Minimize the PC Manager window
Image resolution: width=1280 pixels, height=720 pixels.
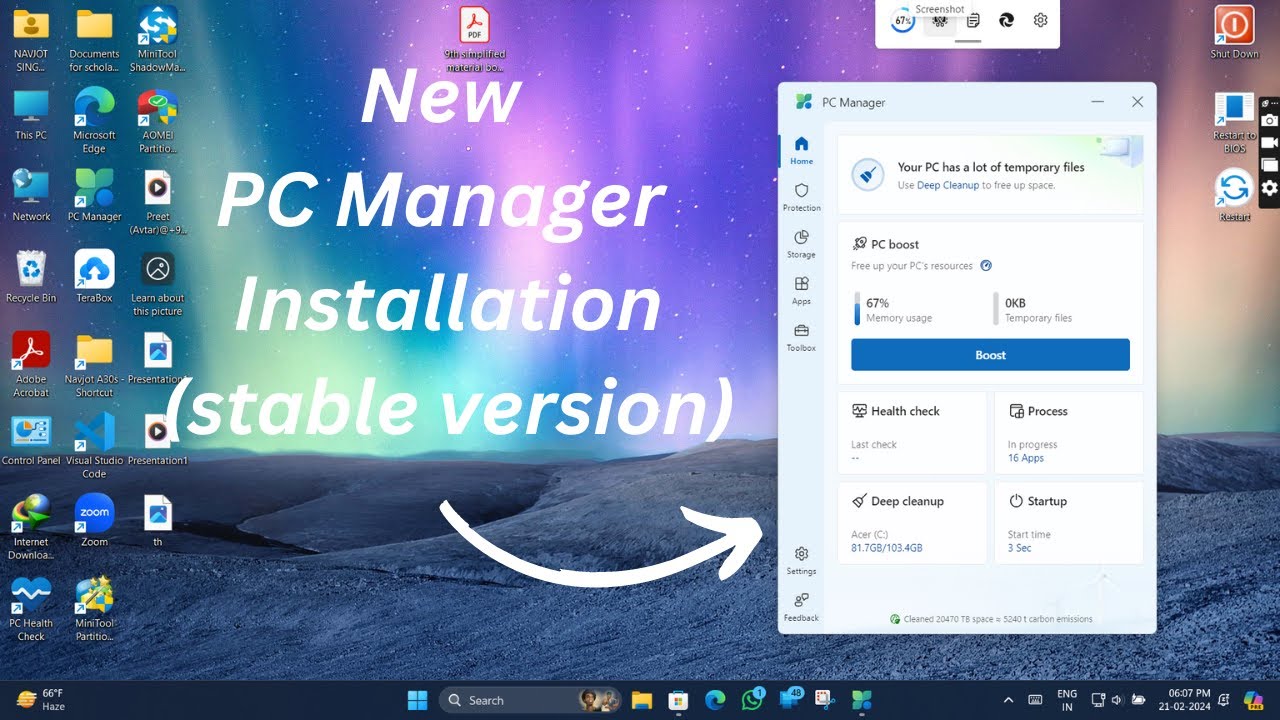(x=1097, y=102)
